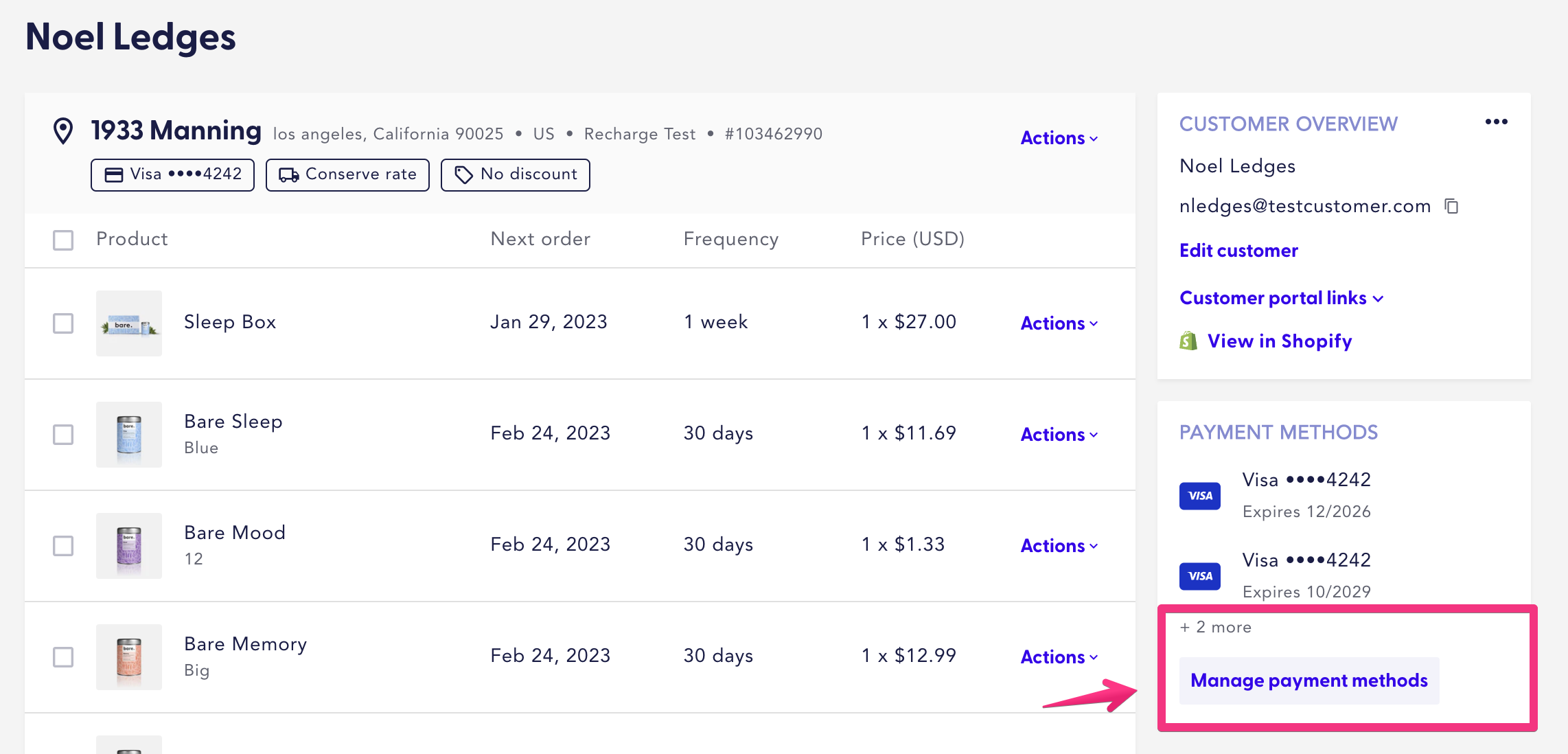This screenshot has height=754, width=1568.
Task: Open the Actions dropdown for Bare Memory
Action: [x=1059, y=657]
